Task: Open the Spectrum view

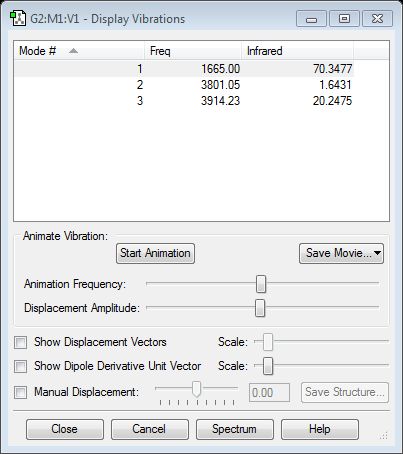Action: pos(235,429)
